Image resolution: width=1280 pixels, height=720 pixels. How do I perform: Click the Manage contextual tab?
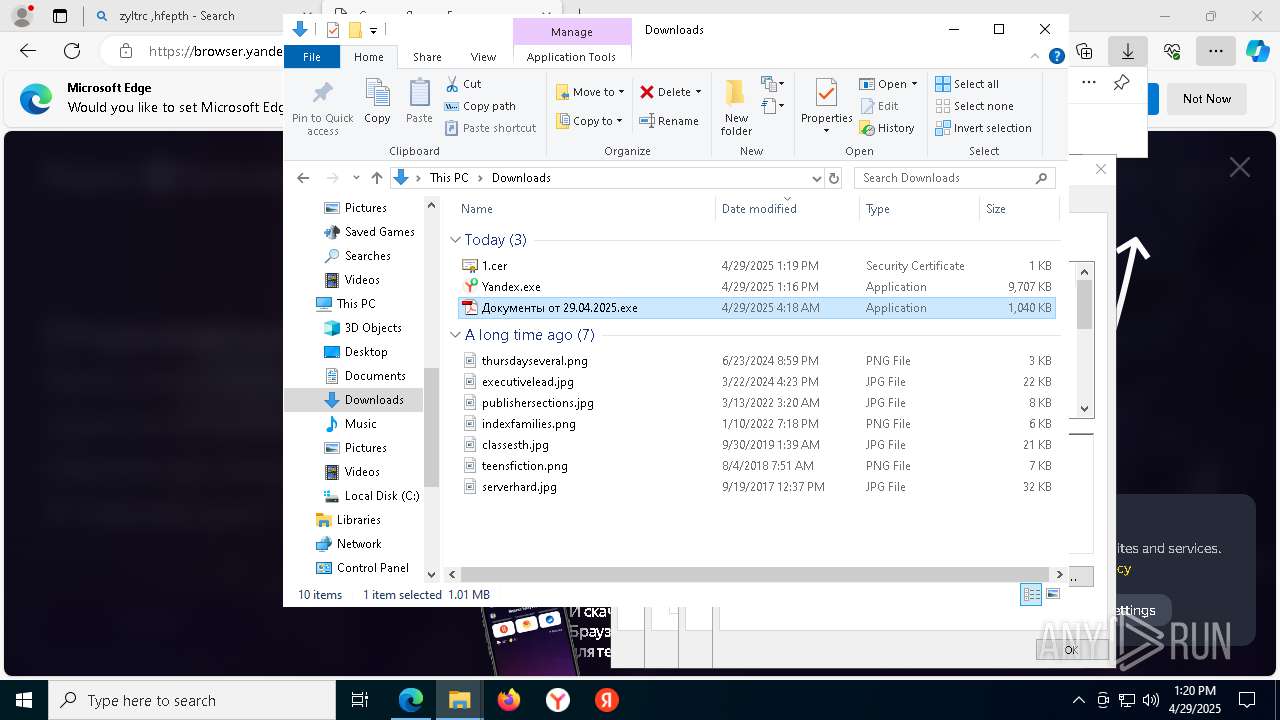(x=572, y=32)
